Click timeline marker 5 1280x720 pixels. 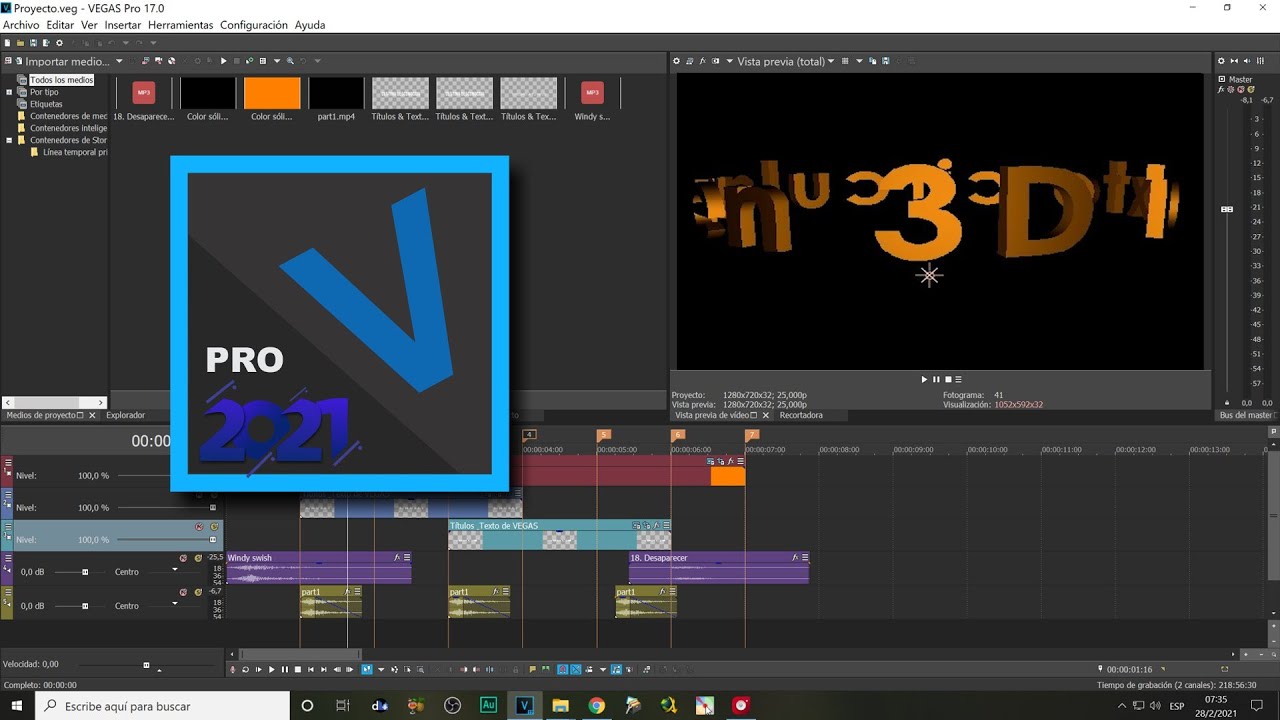[x=603, y=435]
